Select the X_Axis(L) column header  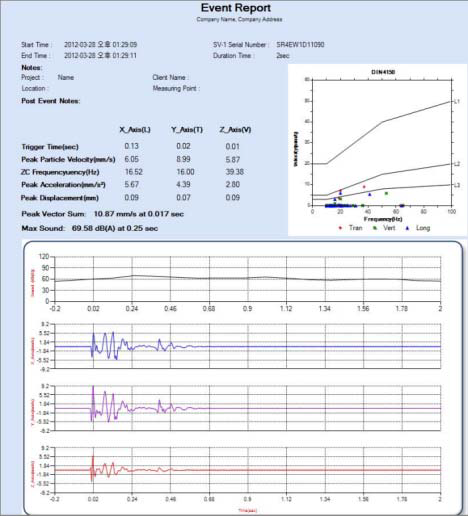click(135, 130)
